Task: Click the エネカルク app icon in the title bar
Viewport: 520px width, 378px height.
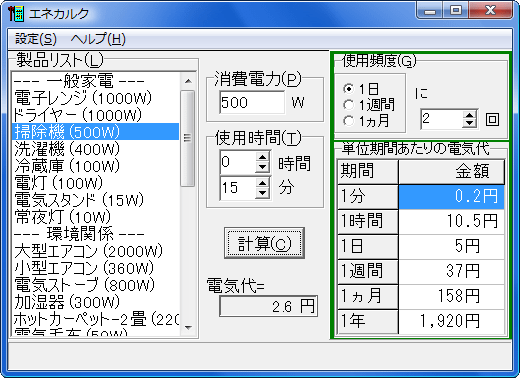Action: click(x=16, y=14)
